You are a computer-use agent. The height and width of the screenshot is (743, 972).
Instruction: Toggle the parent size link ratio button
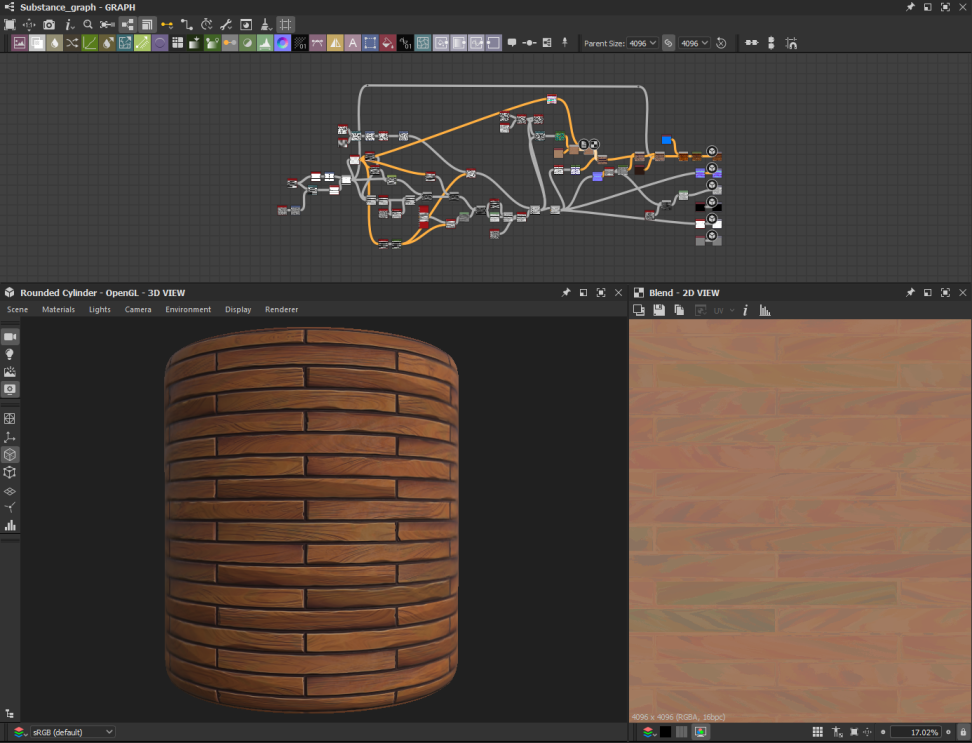(x=669, y=43)
